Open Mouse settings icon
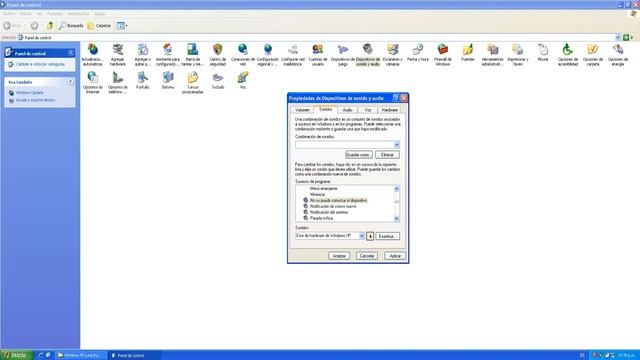This screenshot has height=360, width=640. (543, 52)
